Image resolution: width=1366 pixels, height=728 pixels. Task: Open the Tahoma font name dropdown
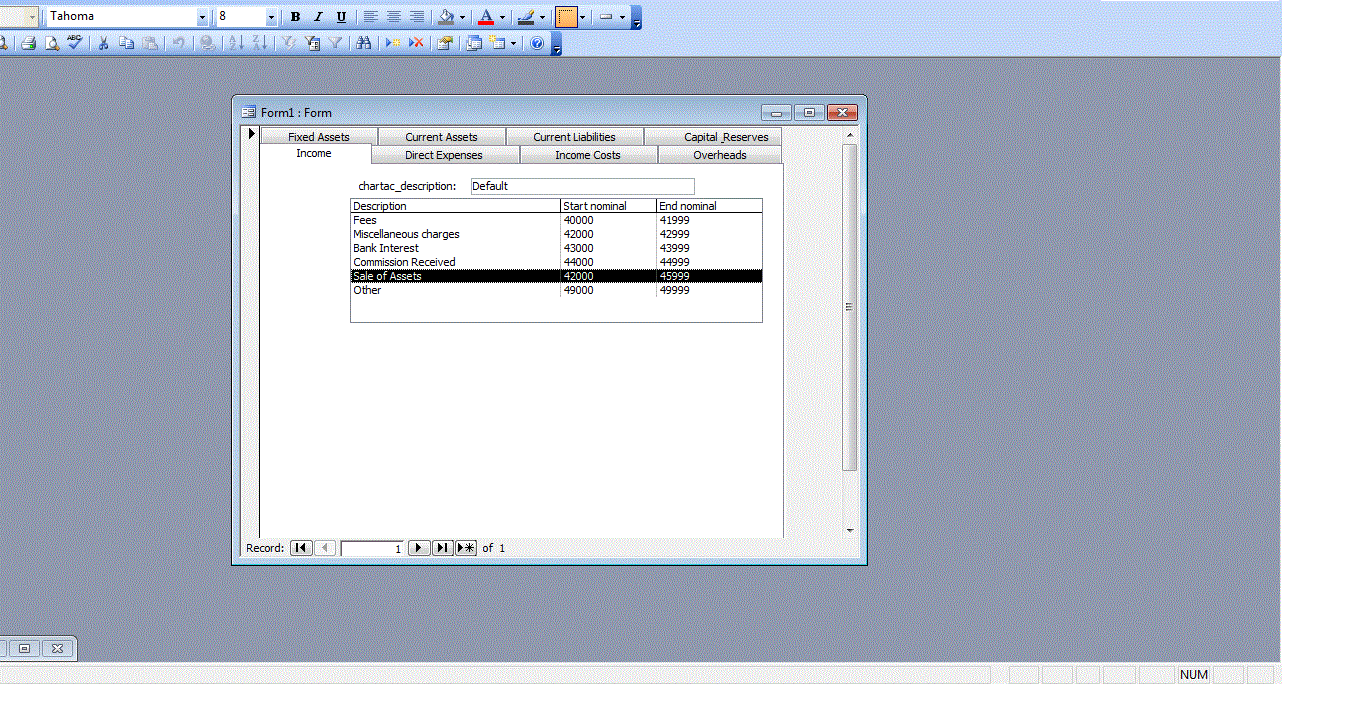(202, 17)
